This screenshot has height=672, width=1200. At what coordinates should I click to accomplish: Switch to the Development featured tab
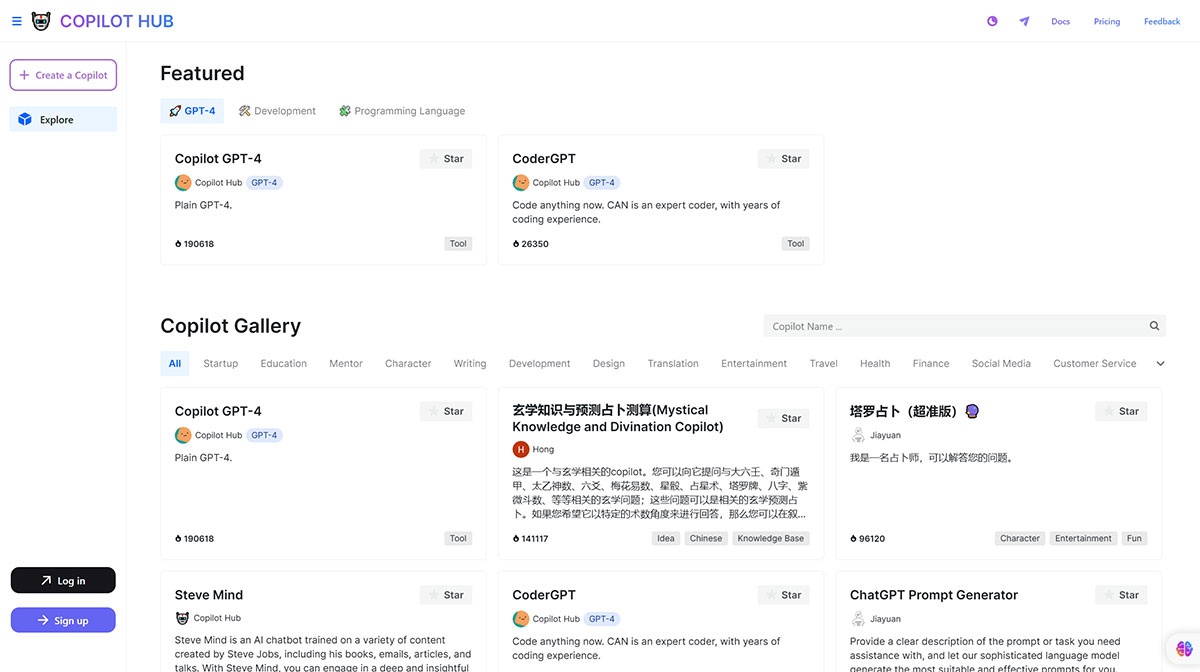277,111
